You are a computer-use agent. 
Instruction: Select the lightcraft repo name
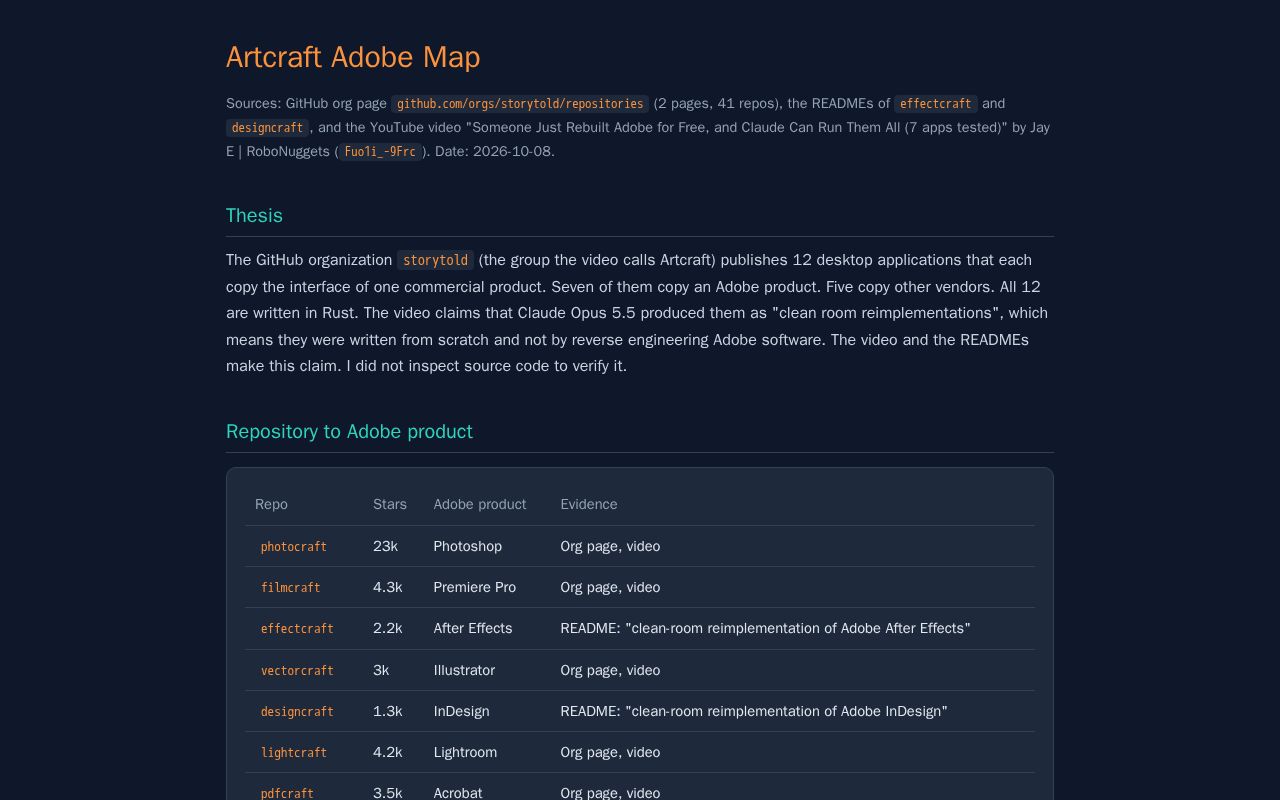tap(294, 753)
